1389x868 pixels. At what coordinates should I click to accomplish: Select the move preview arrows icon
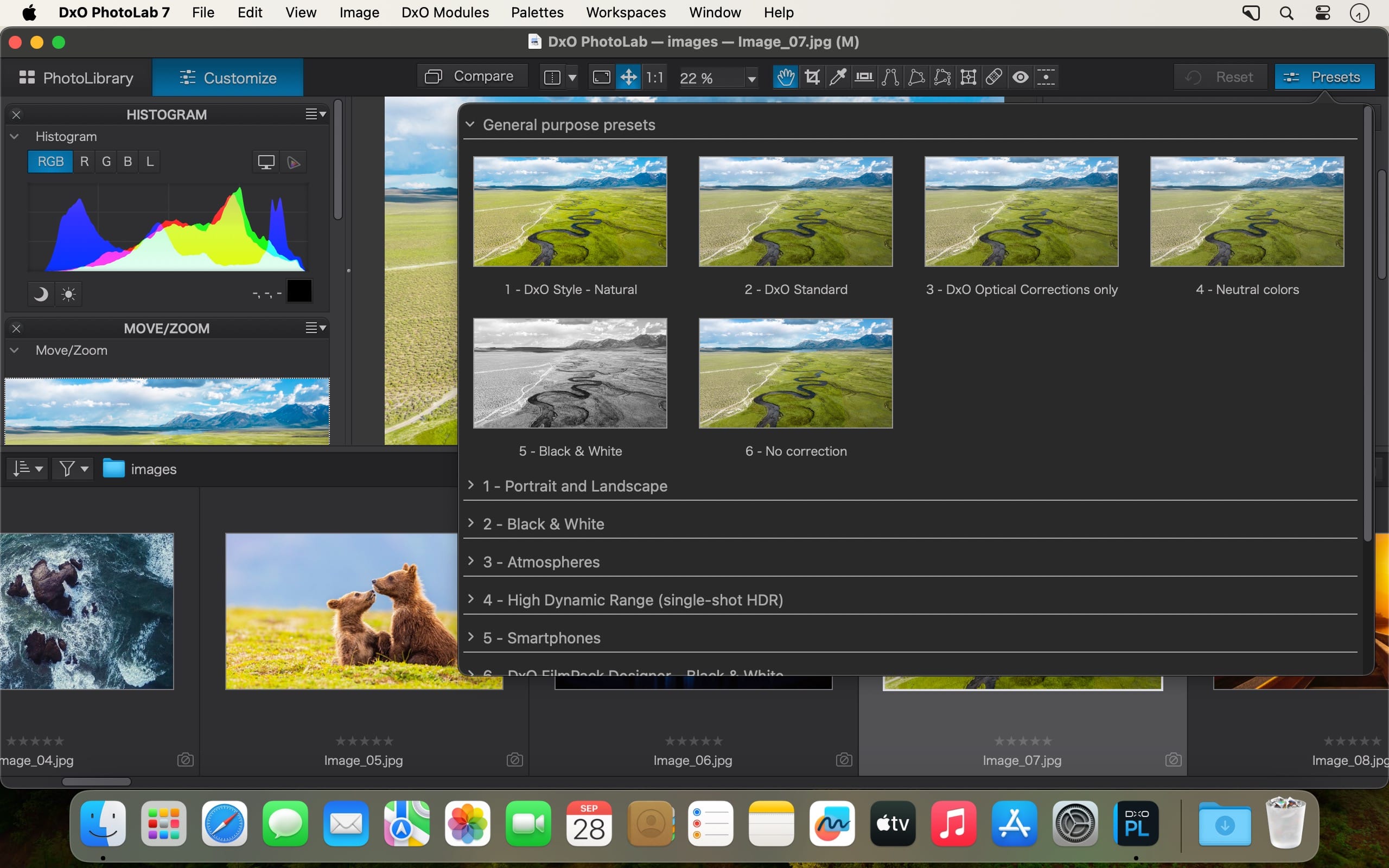pyautogui.click(x=628, y=77)
